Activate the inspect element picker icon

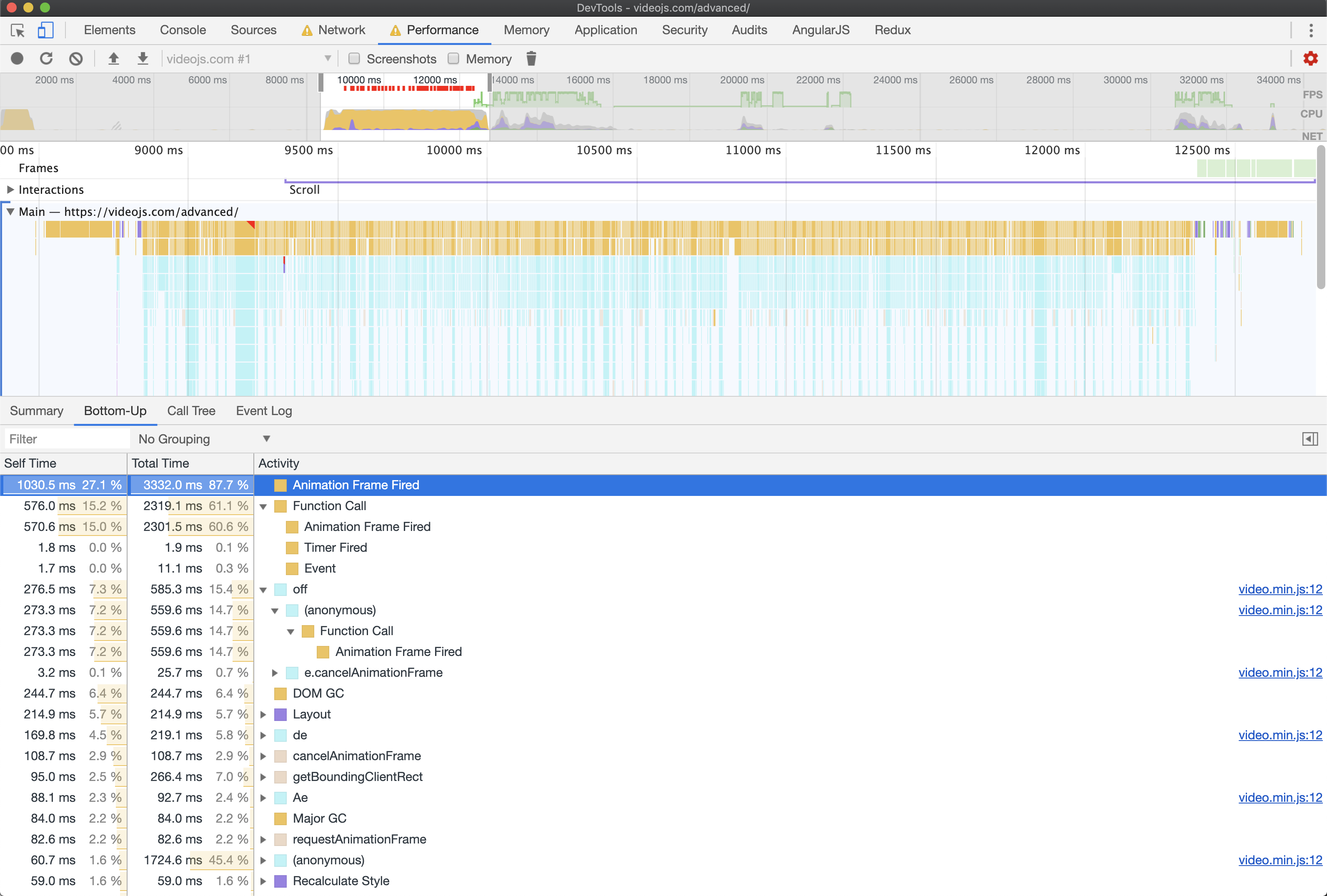(x=18, y=30)
